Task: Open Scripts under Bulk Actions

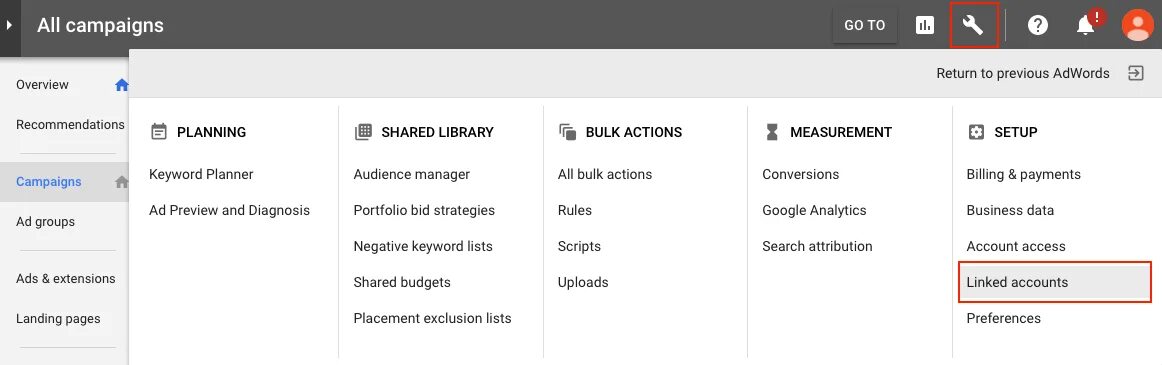Action: point(579,247)
